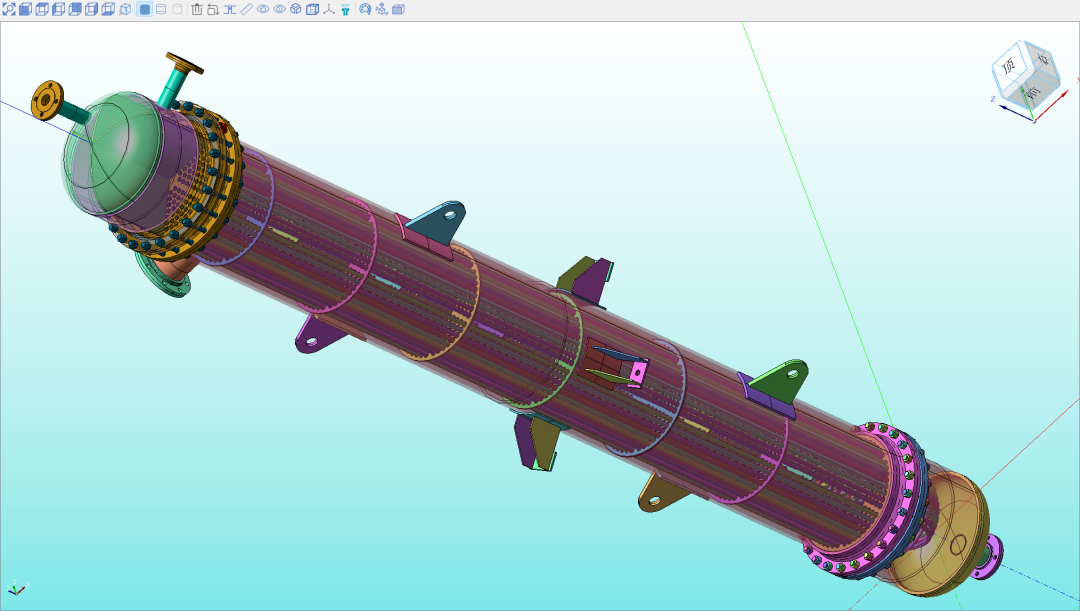This screenshot has width=1080, height=611.
Task: Click the I-beam section toolbar icon
Action: (x=230, y=10)
